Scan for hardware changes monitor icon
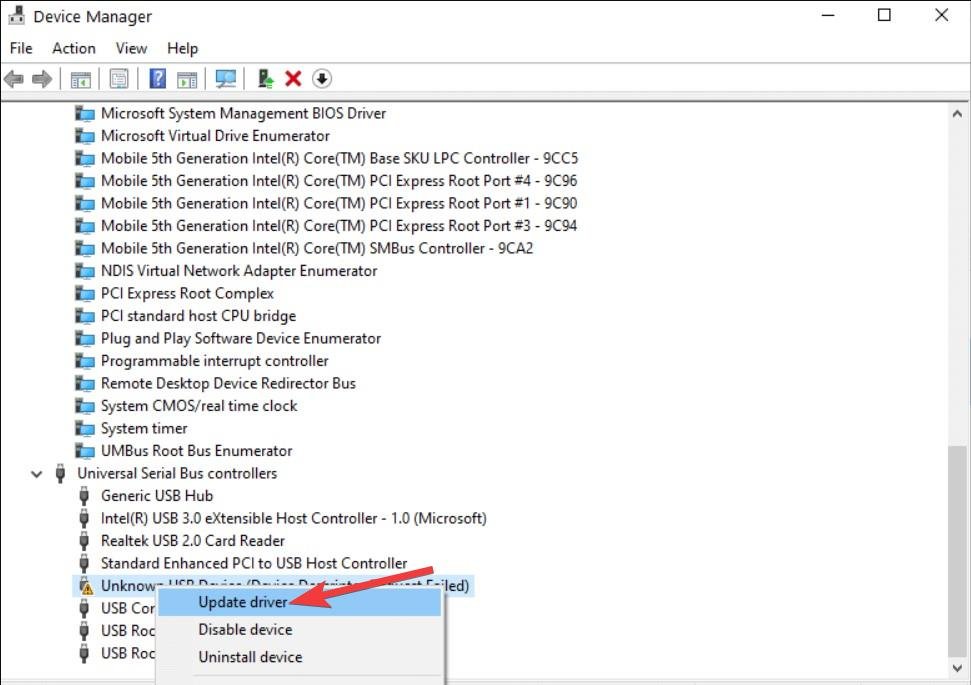The width and height of the screenshot is (971, 685). click(x=225, y=79)
